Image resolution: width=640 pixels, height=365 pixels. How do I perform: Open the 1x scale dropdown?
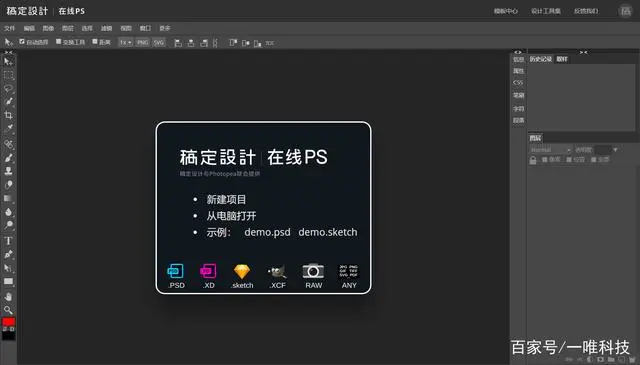coord(126,42)
